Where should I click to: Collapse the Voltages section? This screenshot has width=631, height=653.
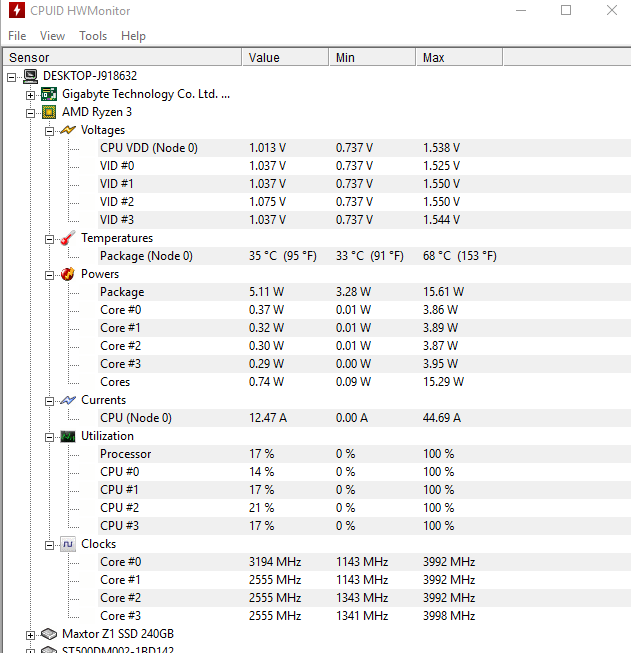50,132
